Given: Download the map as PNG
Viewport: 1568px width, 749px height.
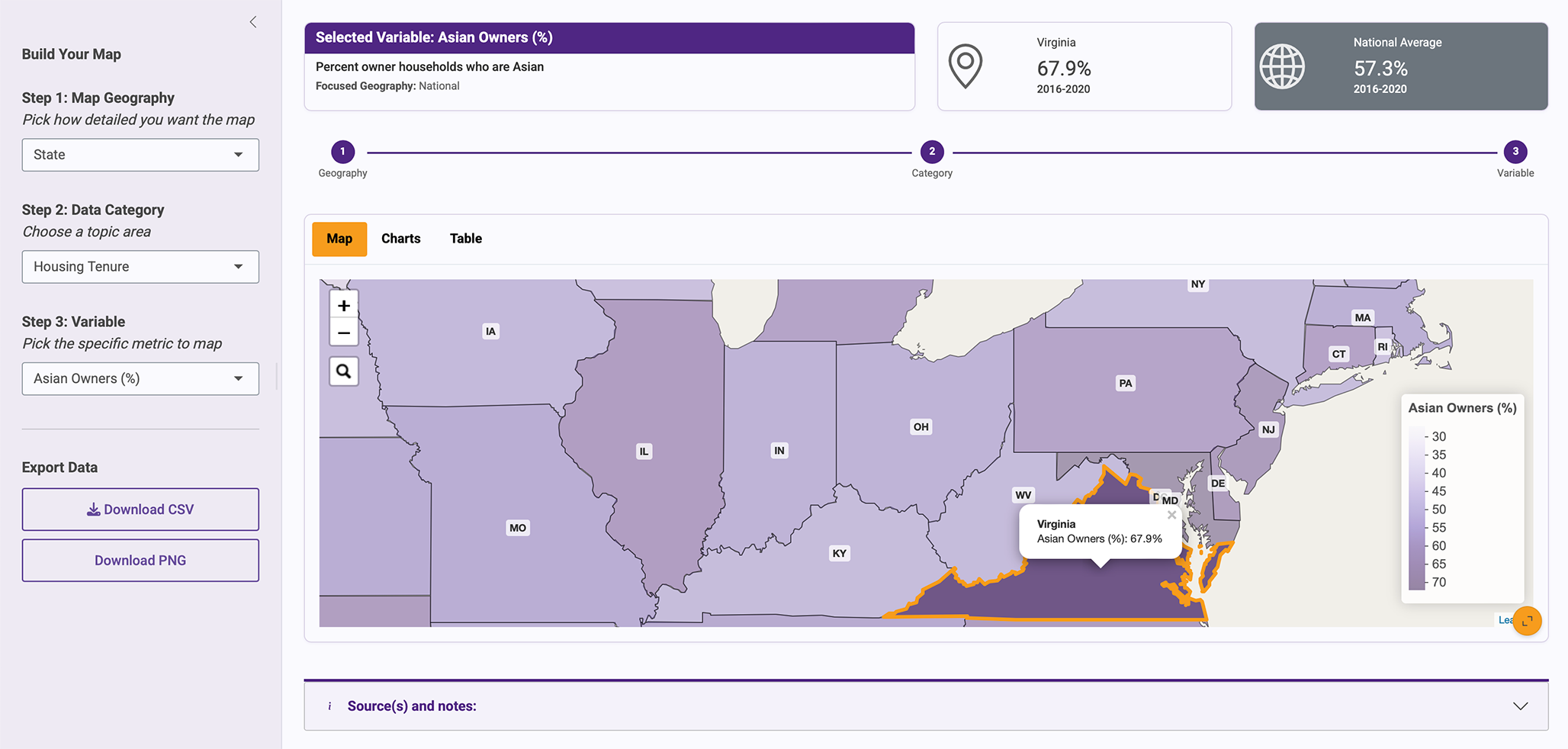Looking at the screenshot, I should click(x=140, y=561).
